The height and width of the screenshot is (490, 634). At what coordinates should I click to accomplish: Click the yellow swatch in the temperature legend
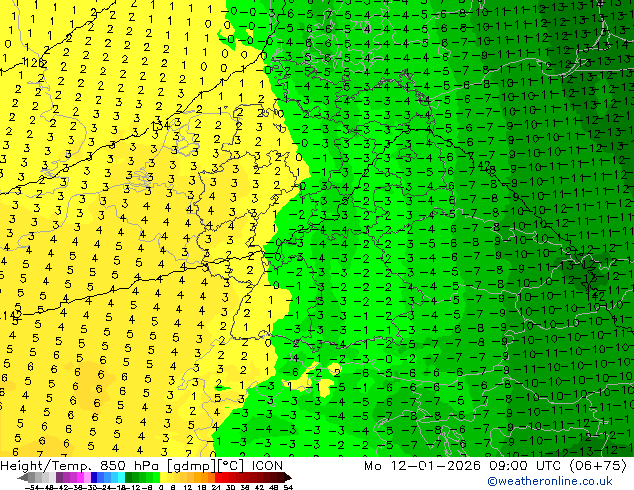click(163, 478)
